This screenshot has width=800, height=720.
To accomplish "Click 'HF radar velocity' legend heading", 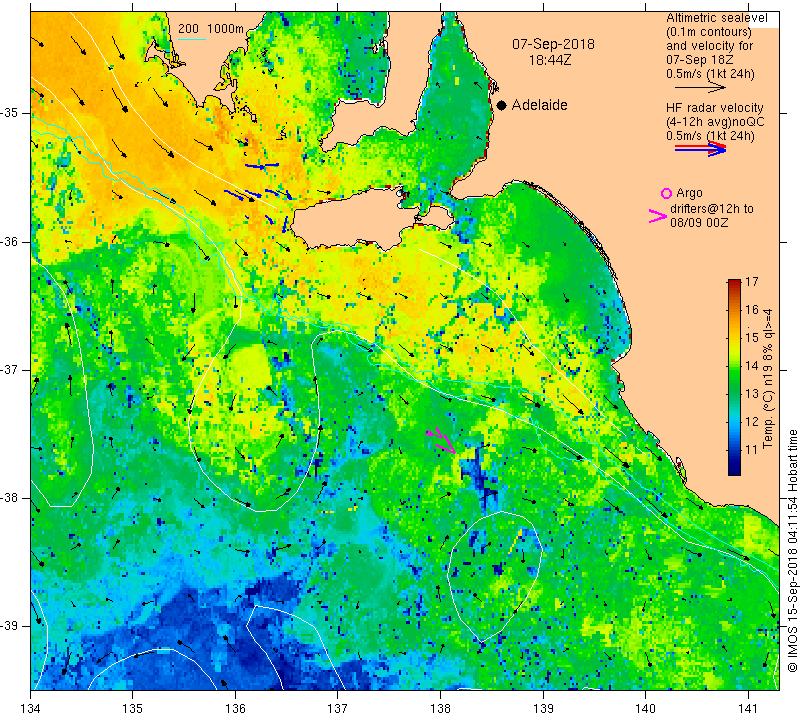I will [714, 108].
